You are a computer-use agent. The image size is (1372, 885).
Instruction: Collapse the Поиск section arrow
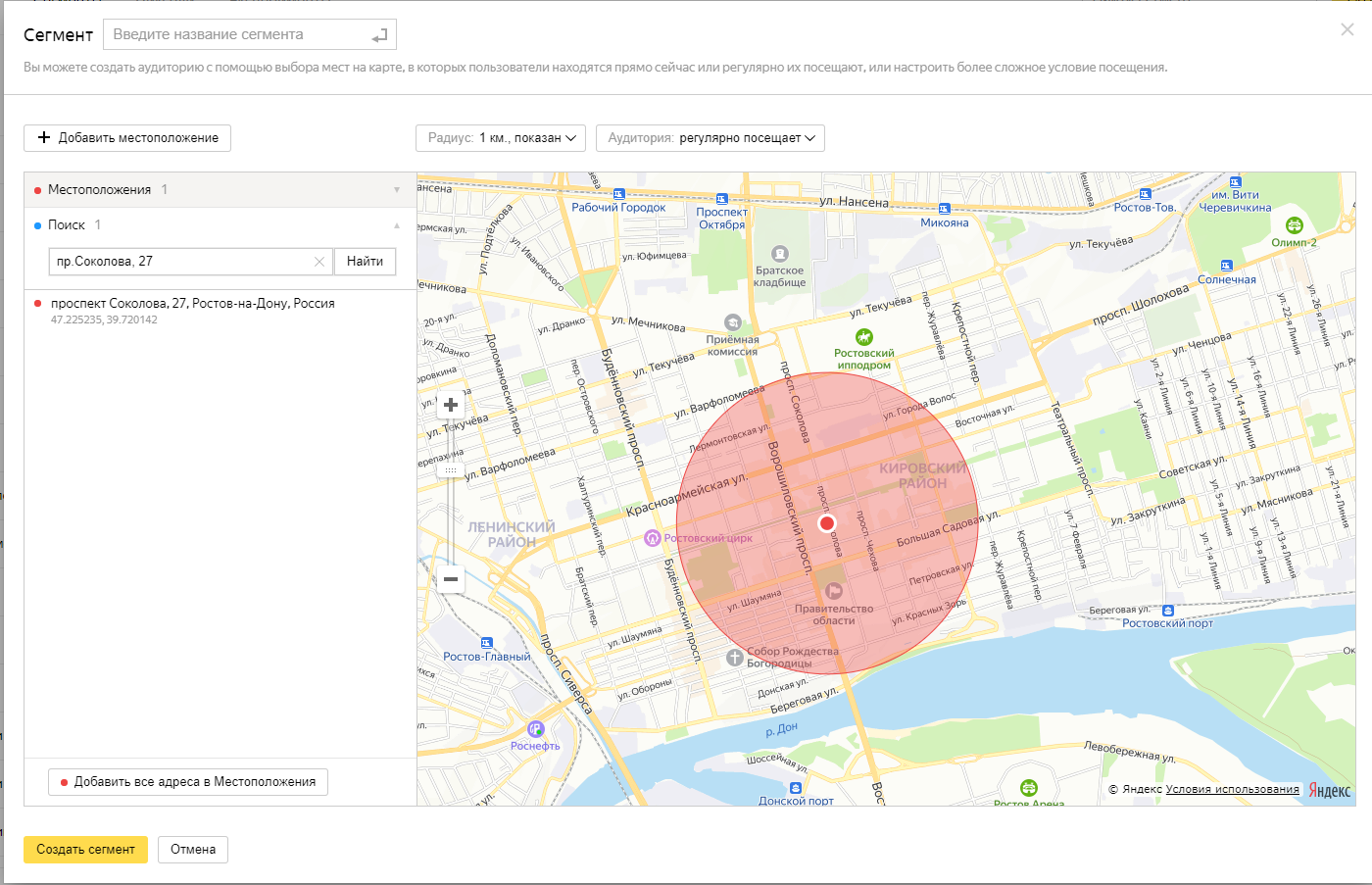click(397, 225)
